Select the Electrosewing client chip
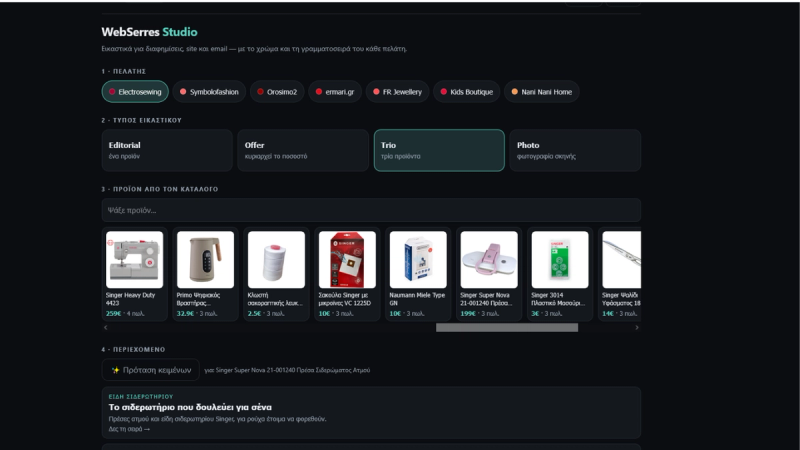Screen dimensions: 800x450 135,92
